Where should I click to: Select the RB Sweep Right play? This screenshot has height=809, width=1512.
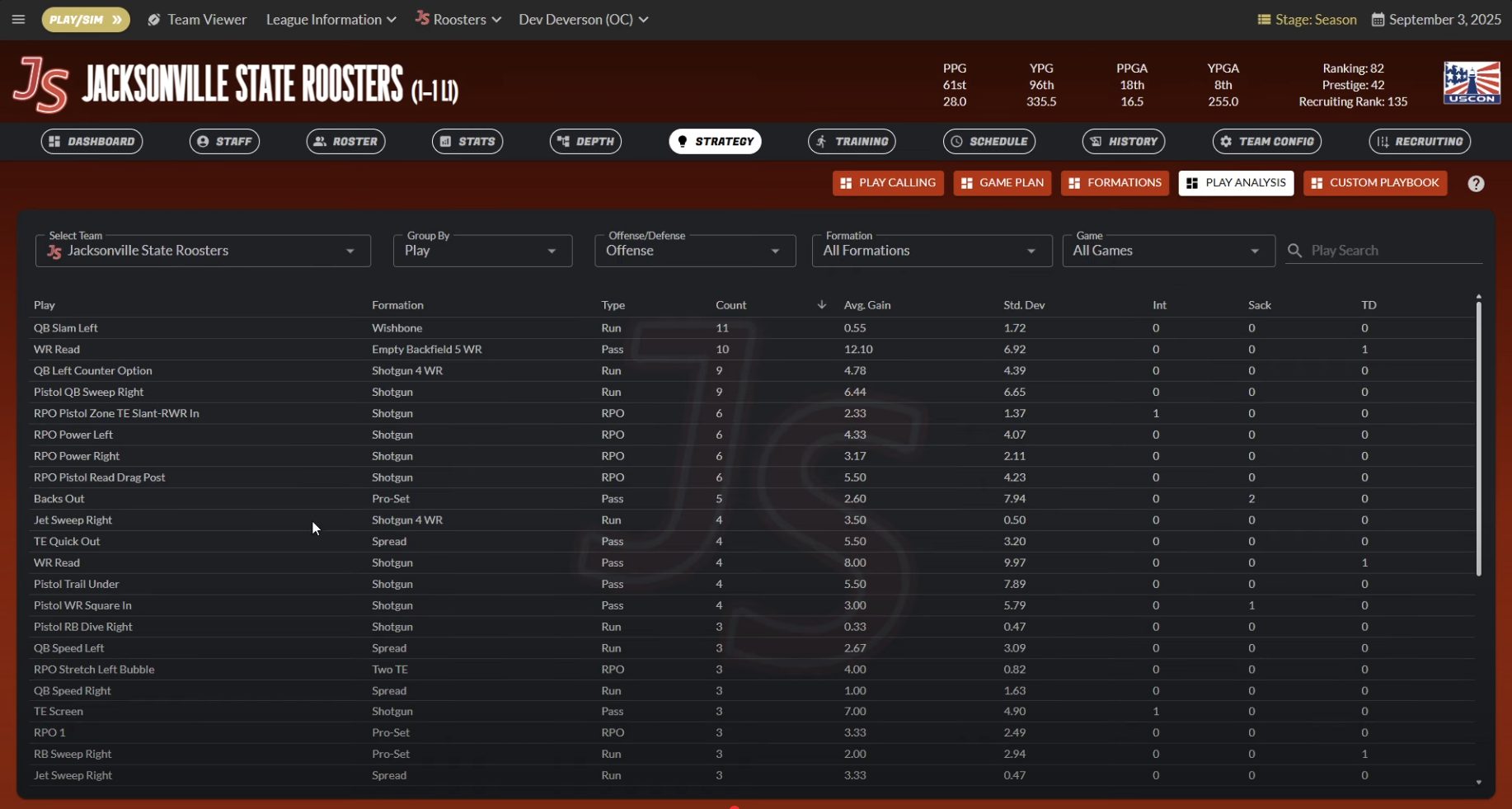(x=754, y=755)
